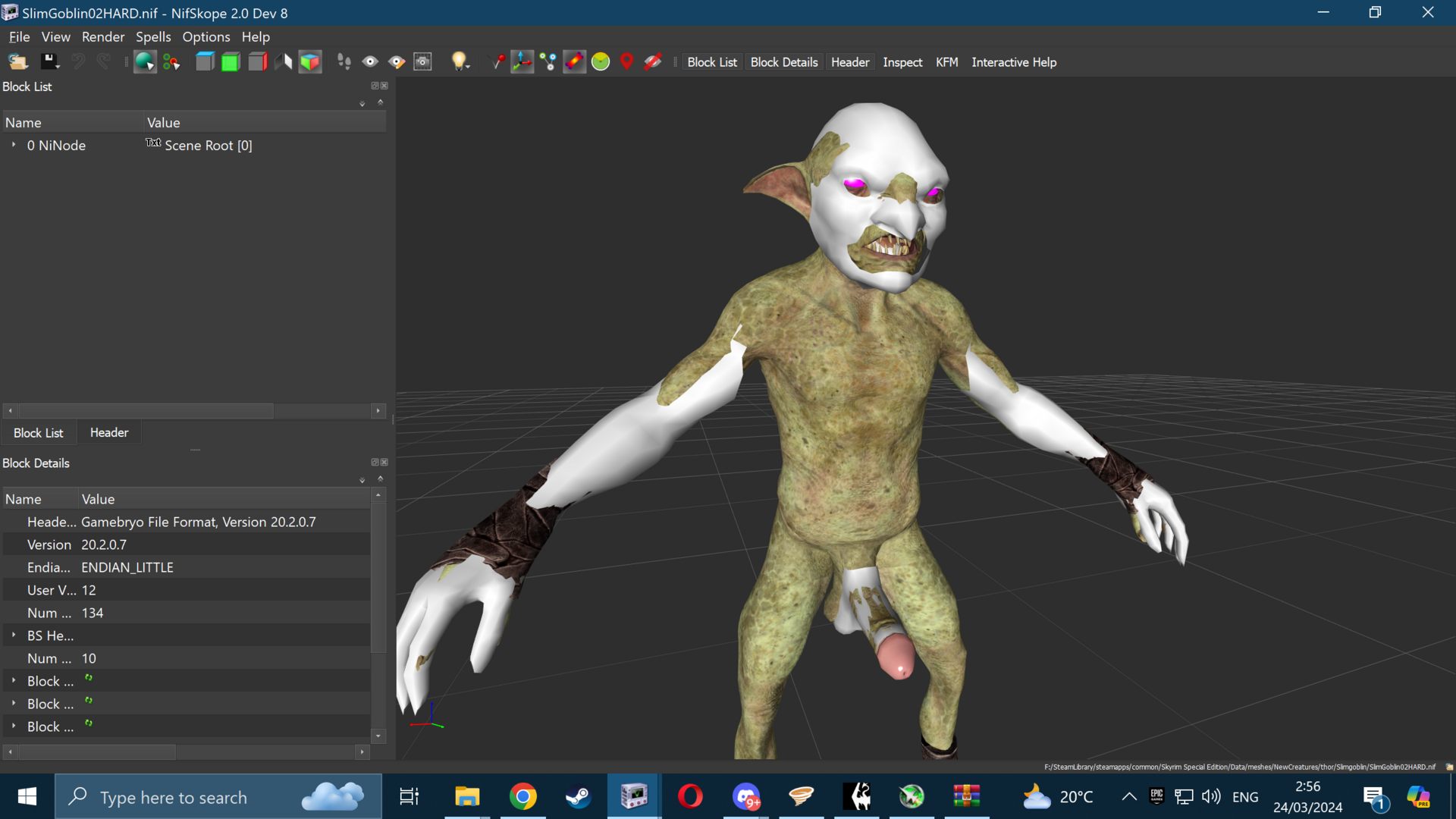The width and height of the screenshot is (1456, 819).
Task: Click the Flip view icon
Action: [x=284, y=62]
